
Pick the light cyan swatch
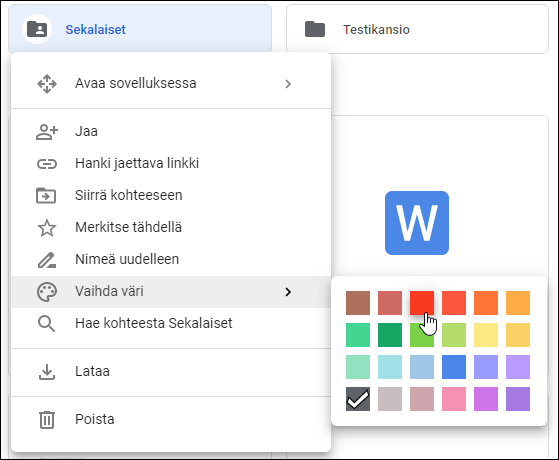pyautogui.click(x=390, y=367)
